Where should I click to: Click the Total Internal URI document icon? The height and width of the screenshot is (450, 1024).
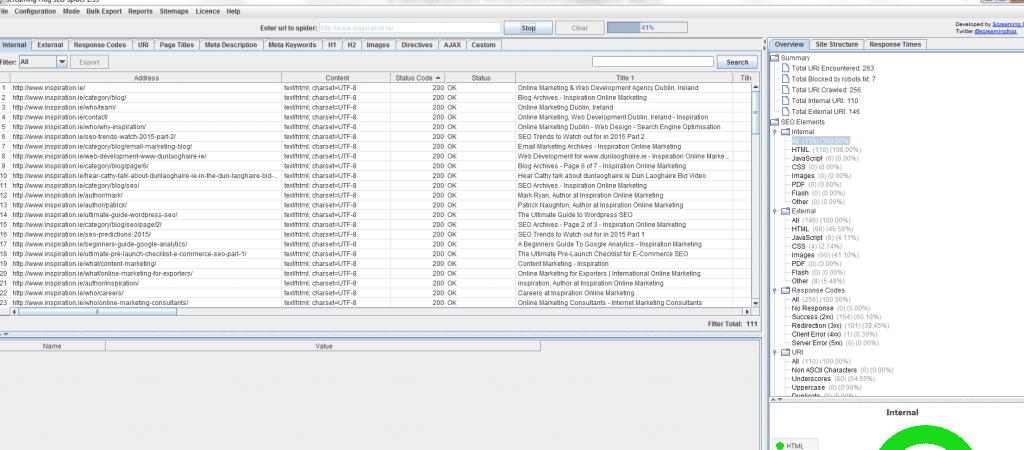[x=786, y=101]
